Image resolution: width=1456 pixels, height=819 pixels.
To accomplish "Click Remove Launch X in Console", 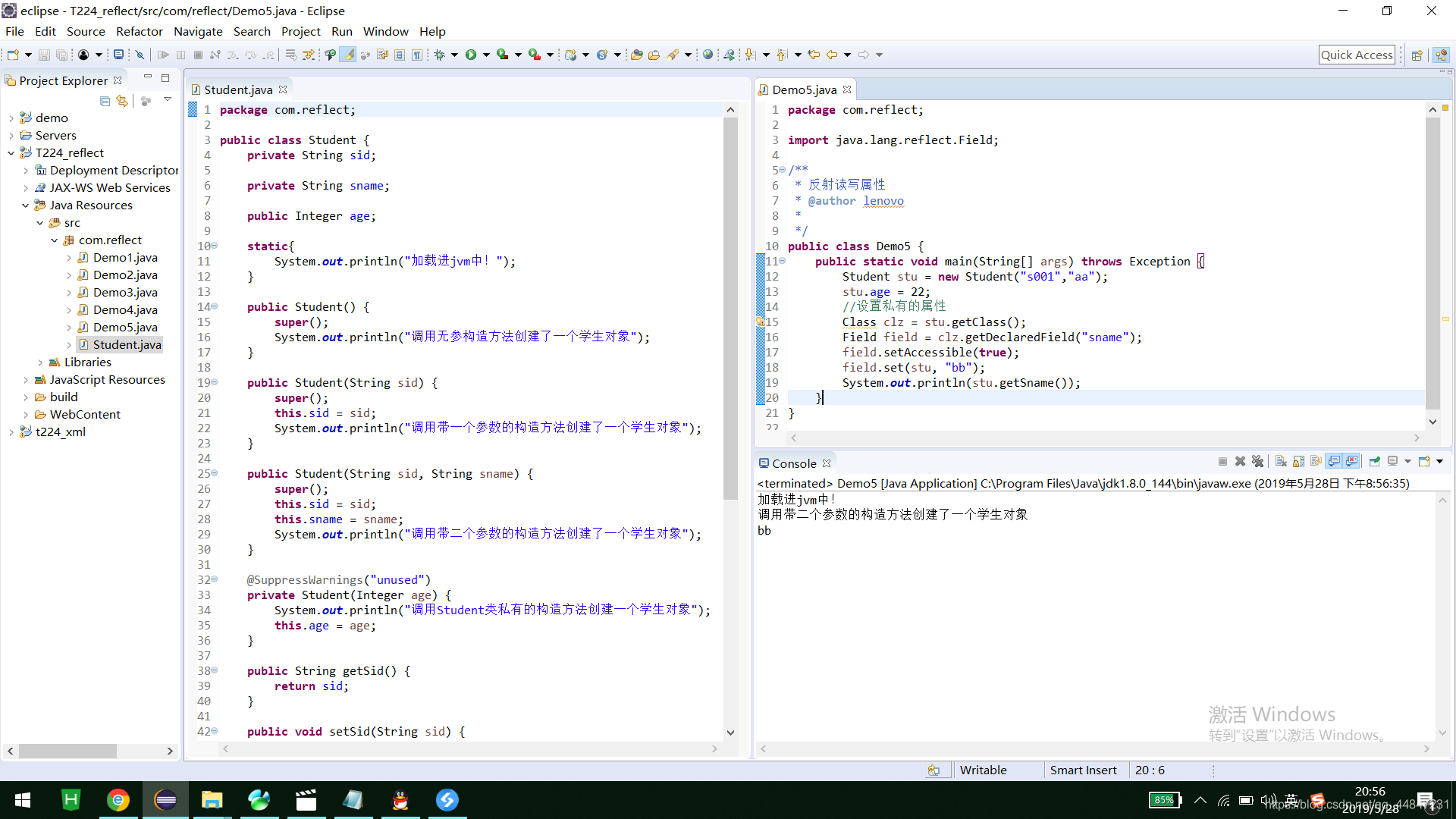I will click(1240, 461).
